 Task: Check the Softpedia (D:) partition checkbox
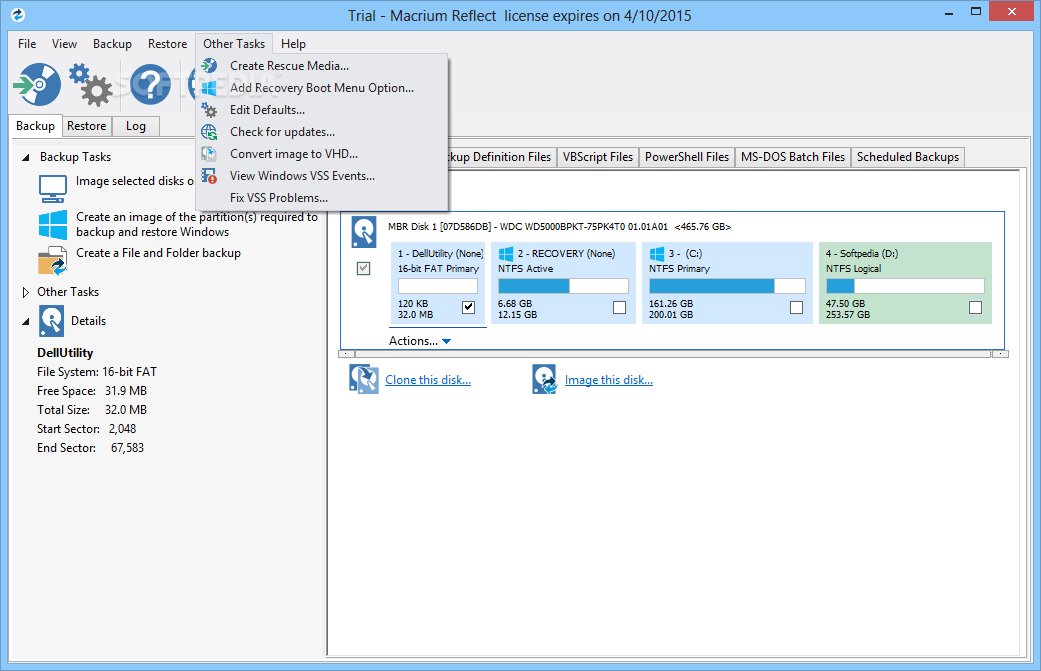pyautogui.click(x=975, y=307)
